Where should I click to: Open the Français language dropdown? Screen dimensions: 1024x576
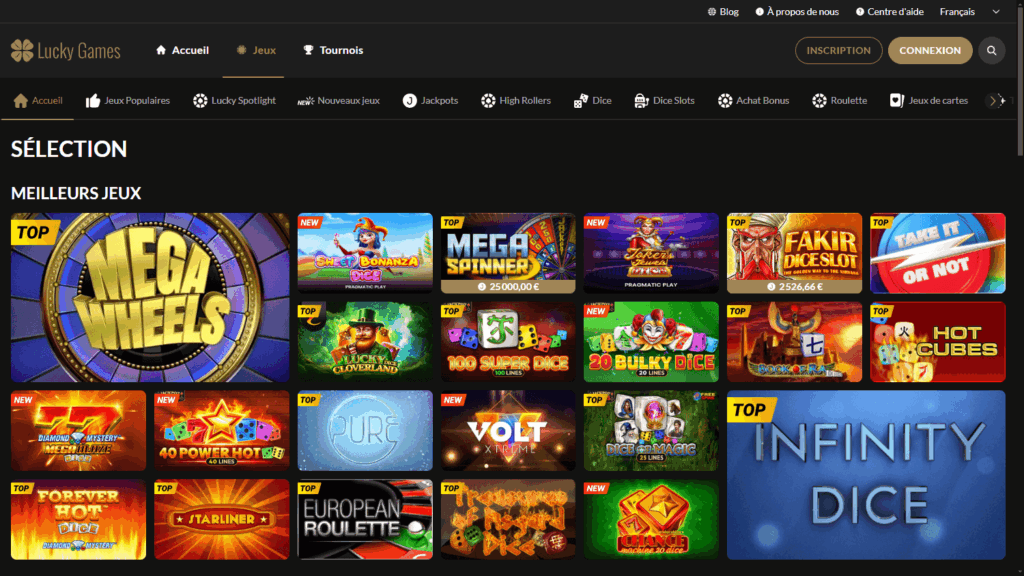click(x=969, y=12)
